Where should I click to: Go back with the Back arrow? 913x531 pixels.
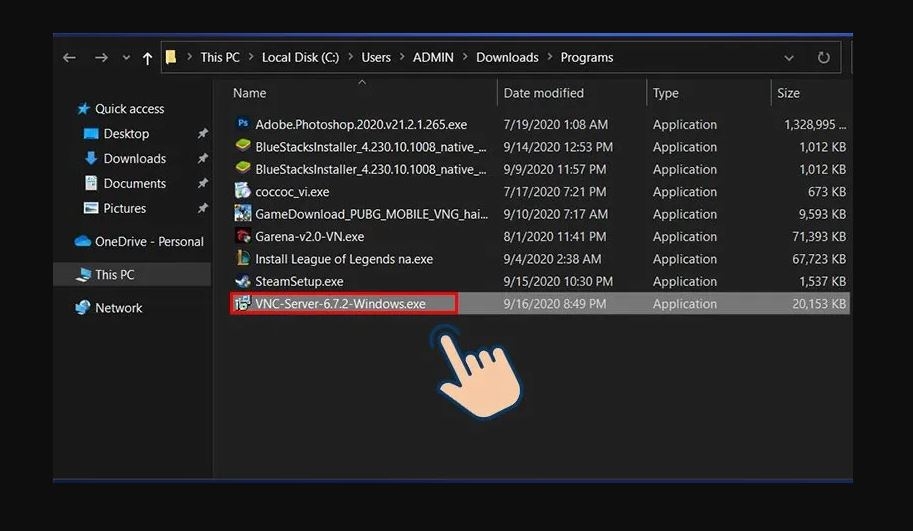pos(69,58)
